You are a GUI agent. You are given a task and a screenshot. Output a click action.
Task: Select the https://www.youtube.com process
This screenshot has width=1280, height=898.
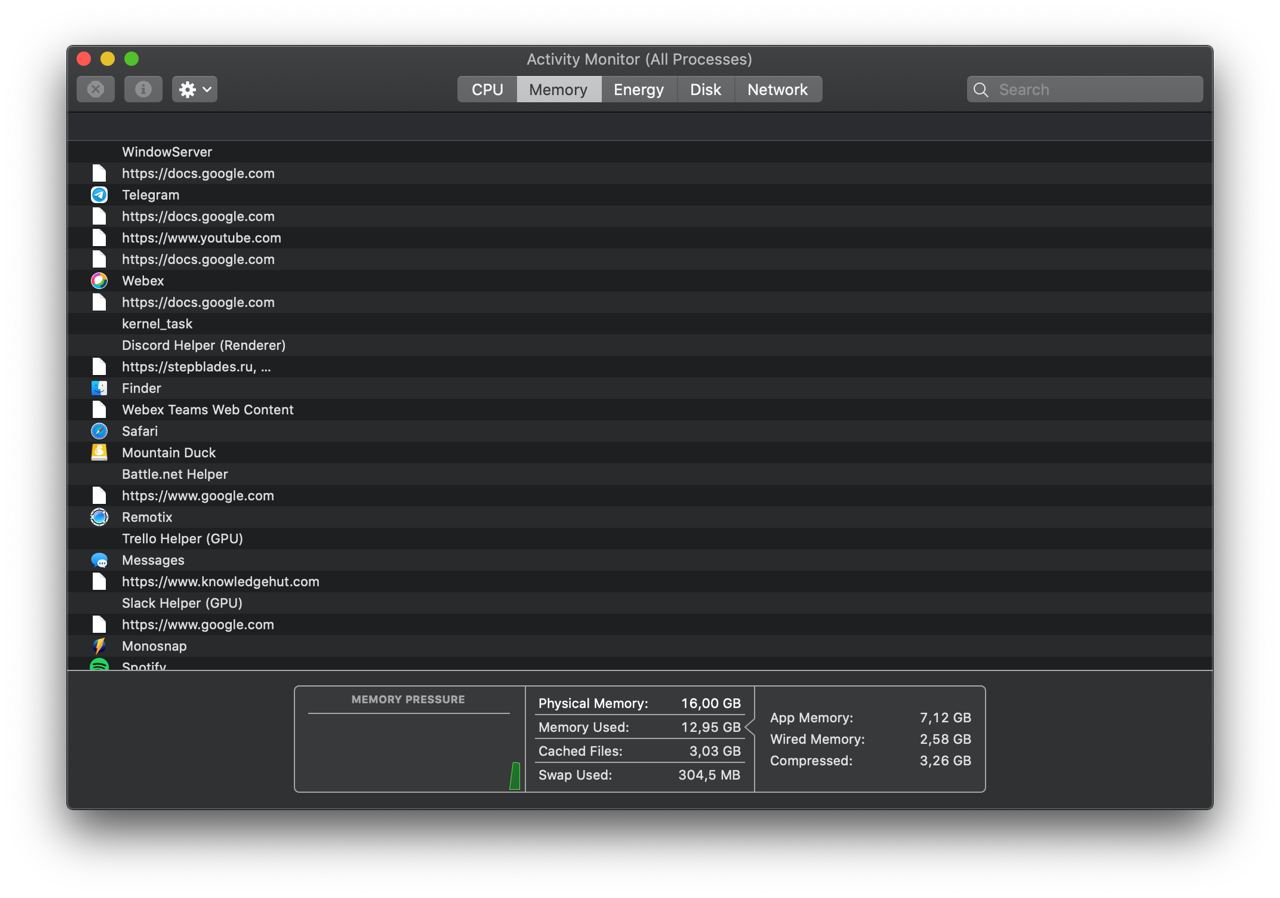(640, 238)
